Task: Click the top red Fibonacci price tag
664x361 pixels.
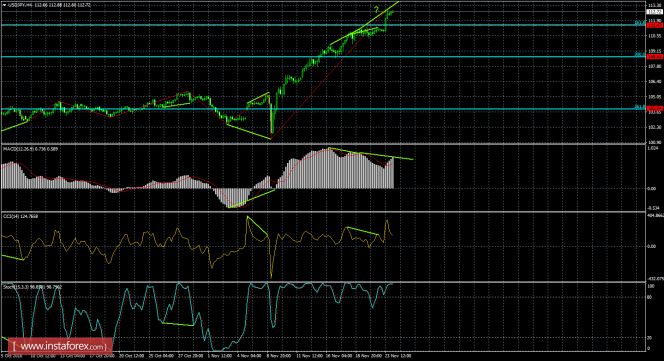Action: coord(655,25)
